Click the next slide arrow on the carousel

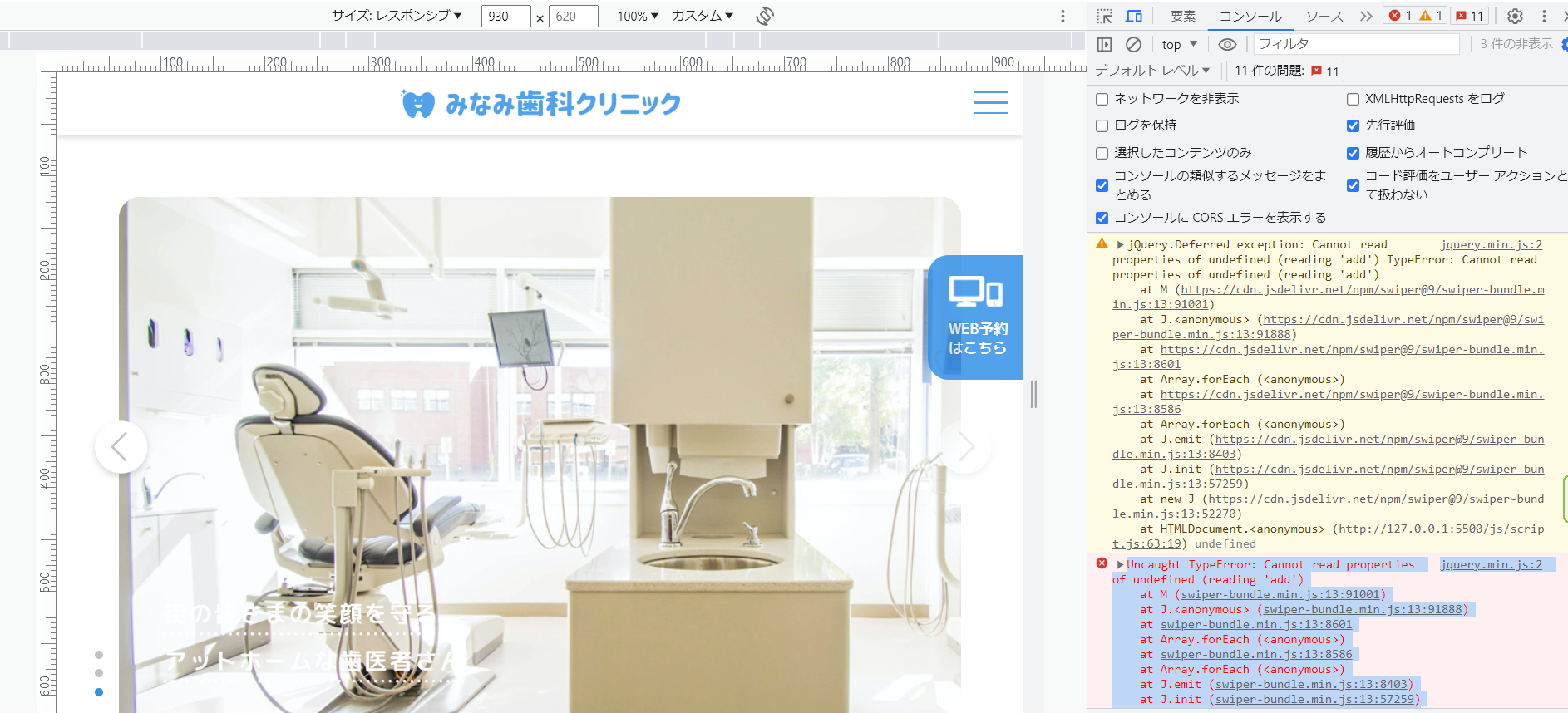(965, 447)
